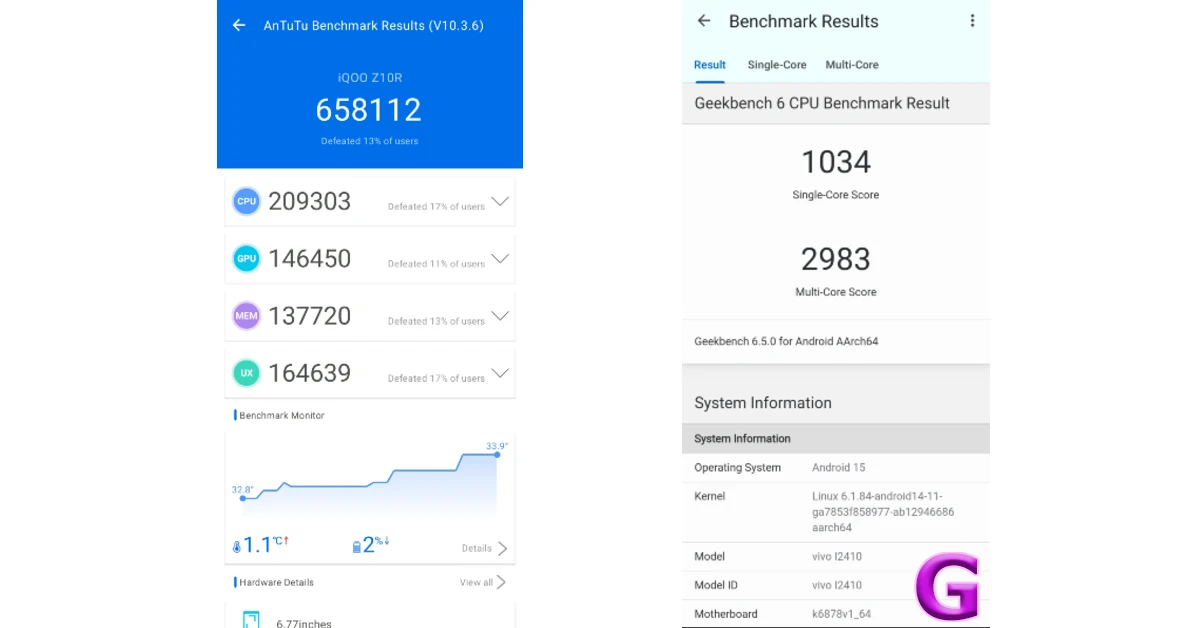
Task: Open Details of the temperature monitor
Action: [477, 548]
